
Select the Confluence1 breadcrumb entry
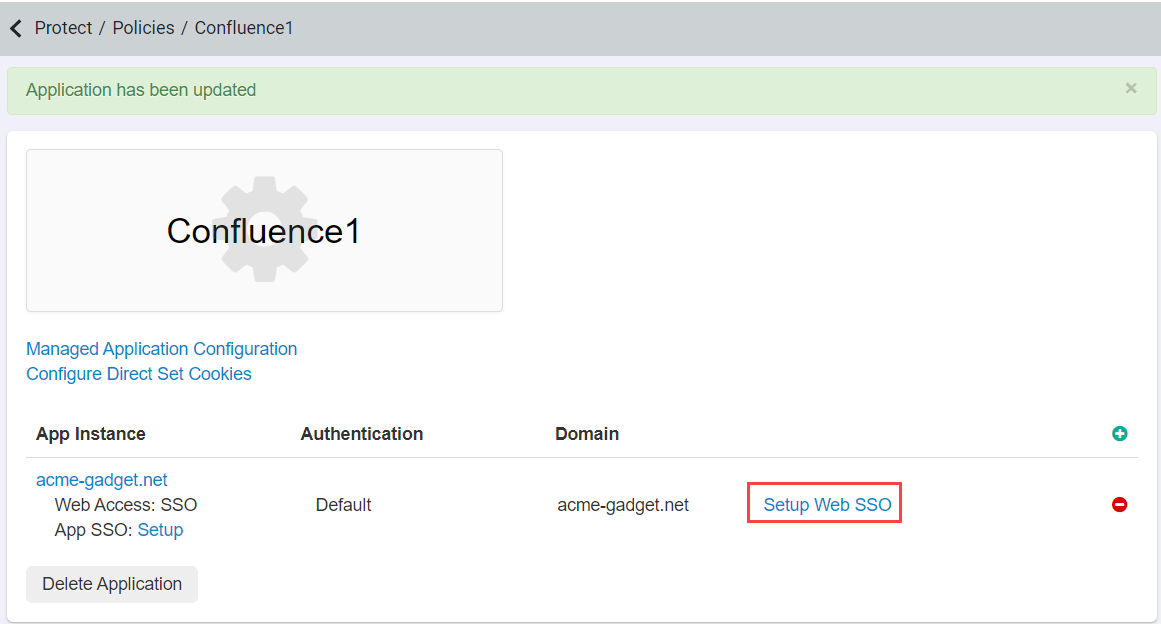click(x=244, y=28)
